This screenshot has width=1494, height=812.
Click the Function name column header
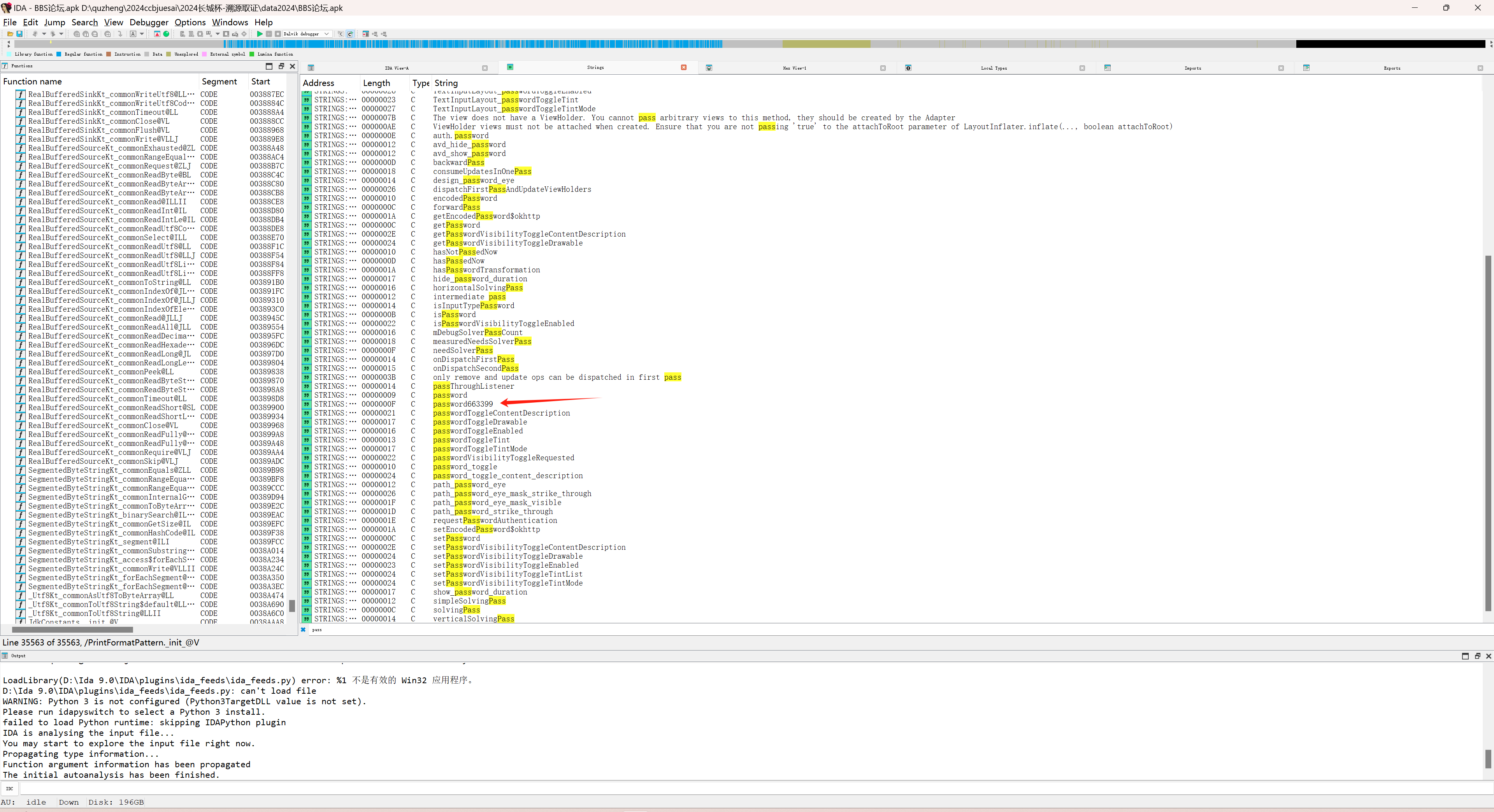32,82
